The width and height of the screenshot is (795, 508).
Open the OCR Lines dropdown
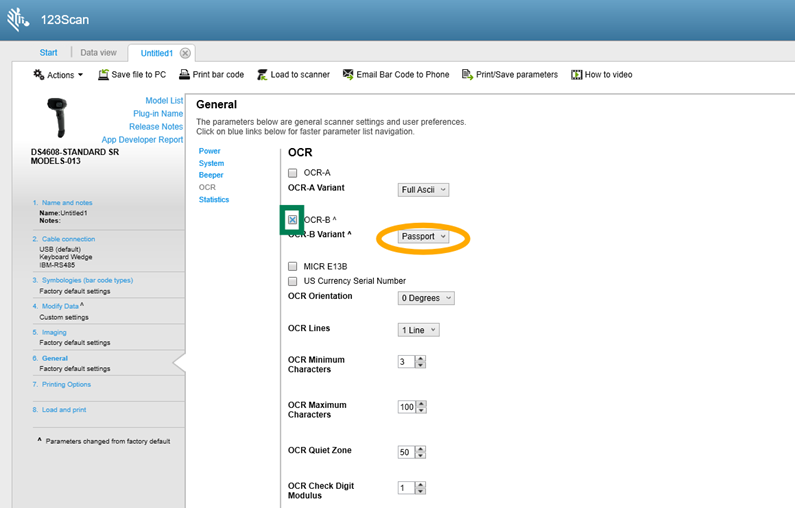[x=419, y=330]
